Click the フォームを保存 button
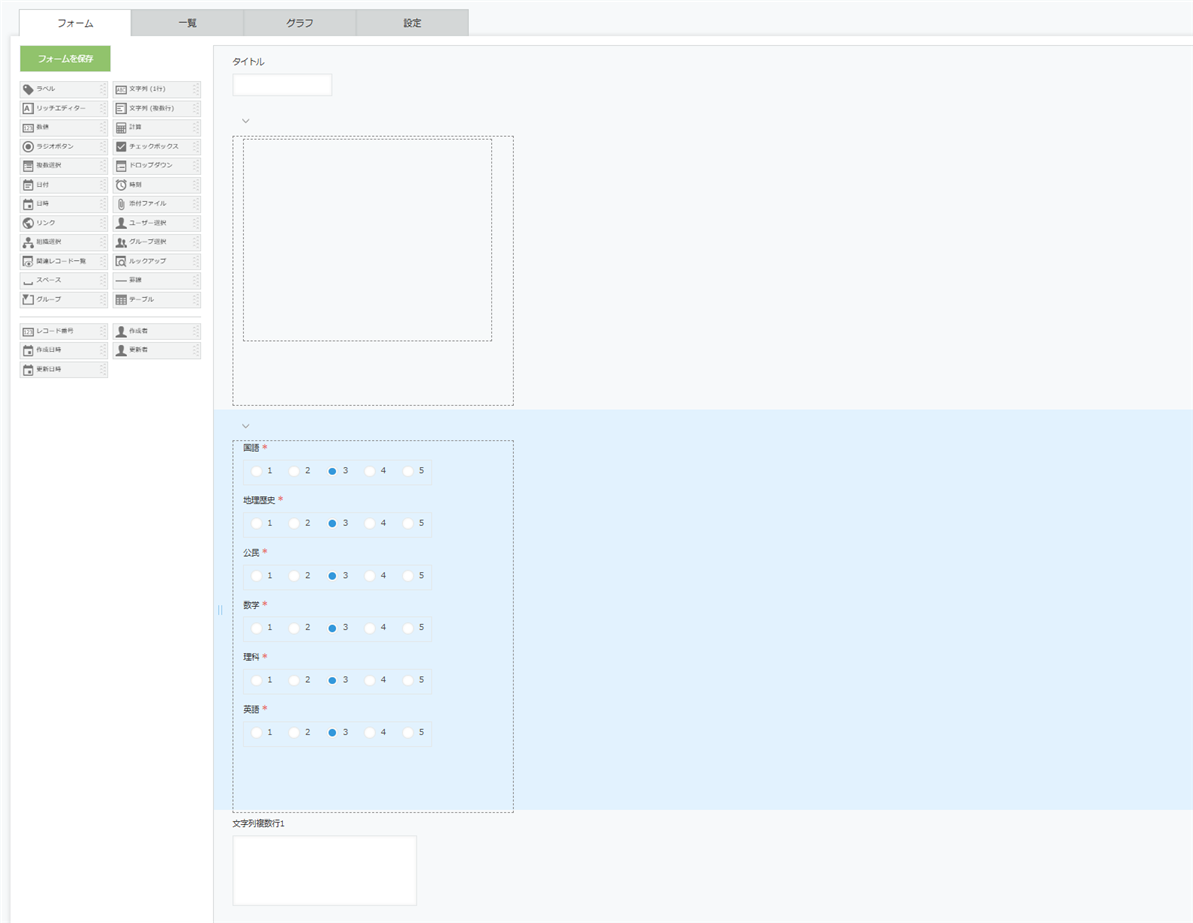The width and height of the screenshot is (1193, 923). pyautogui.click(x=65, y=59)
